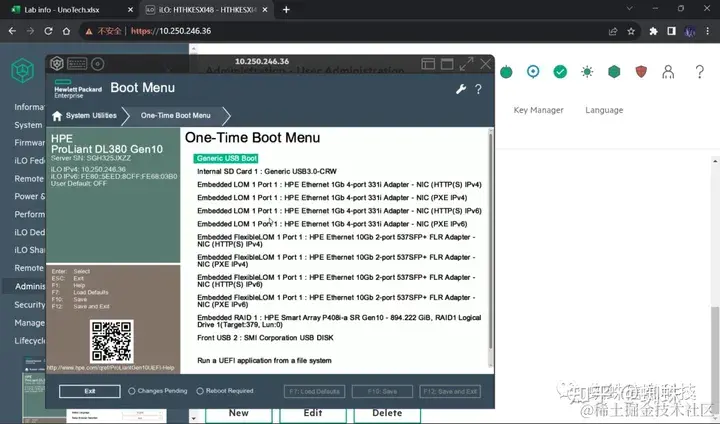Select Embedded RAID 1 Smart Array P408i-a
The width and height of the screenshot is (720, 424).
[x=339, y=321]
